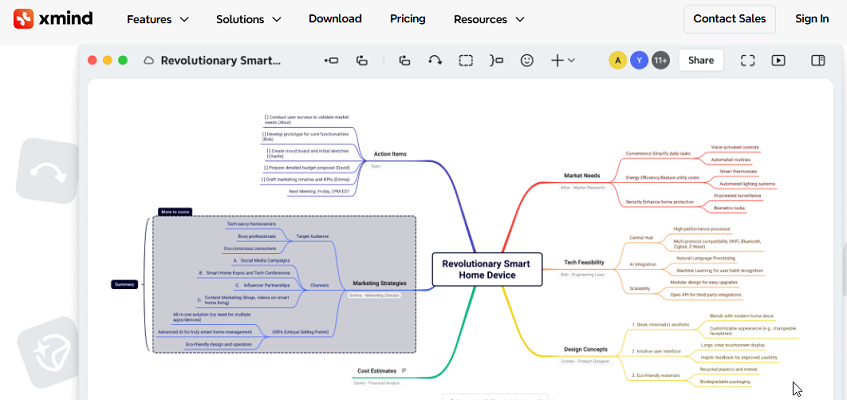
Task: Click the floating topic icon after the divider
Action: click(x=405, y=61)
